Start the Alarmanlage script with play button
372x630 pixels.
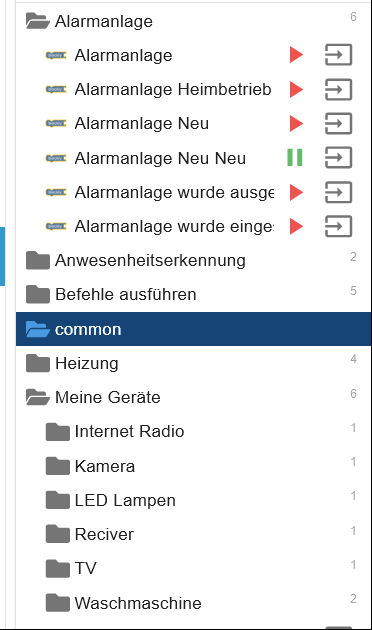tap(296, 55)
